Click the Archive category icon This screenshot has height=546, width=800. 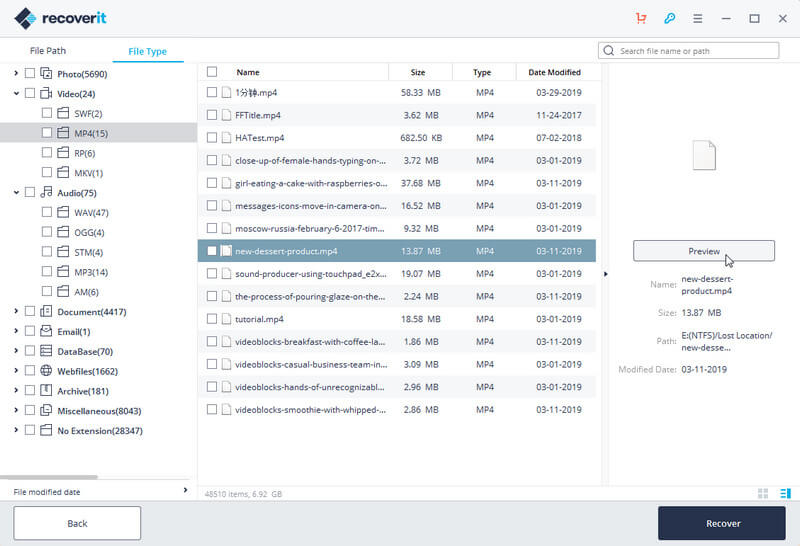[x=46, y=390]
